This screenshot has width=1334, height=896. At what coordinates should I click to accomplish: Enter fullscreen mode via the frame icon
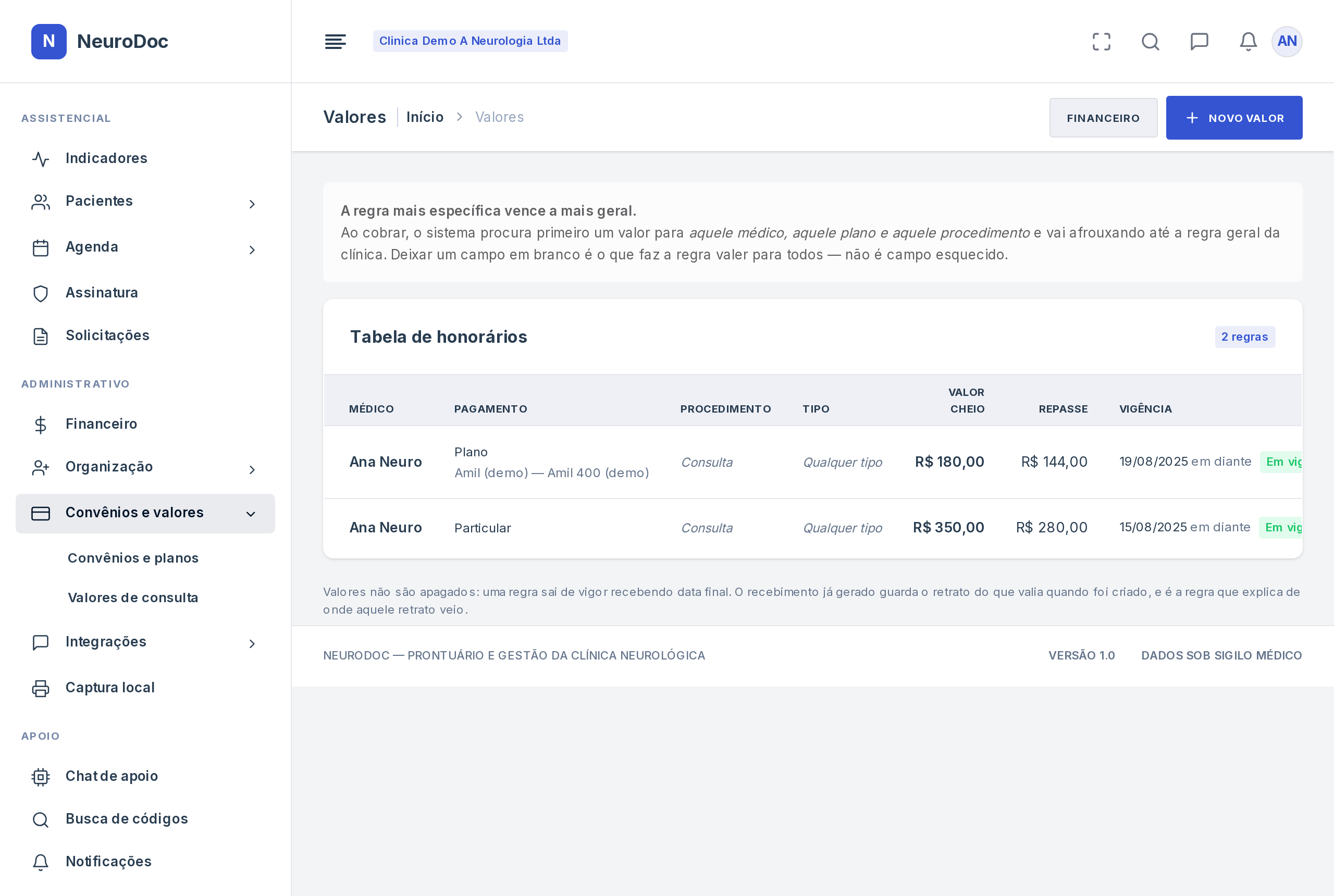1102,41
